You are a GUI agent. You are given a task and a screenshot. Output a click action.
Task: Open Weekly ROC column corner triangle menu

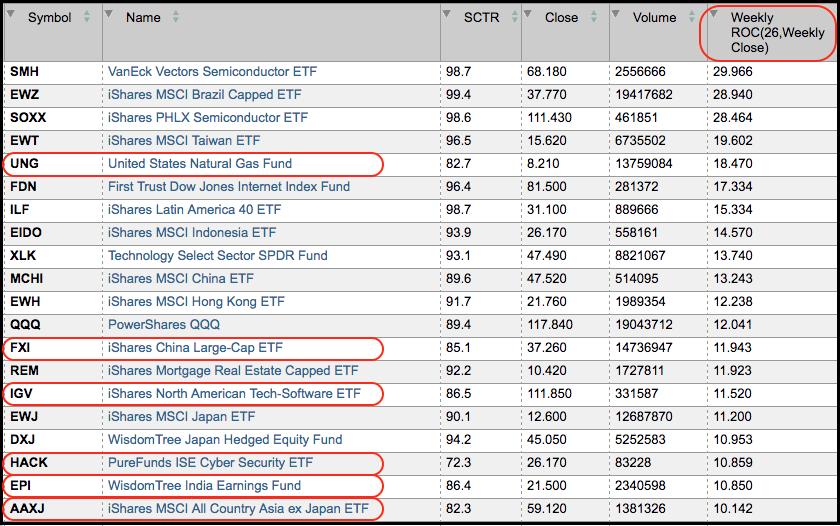point(713,13)
